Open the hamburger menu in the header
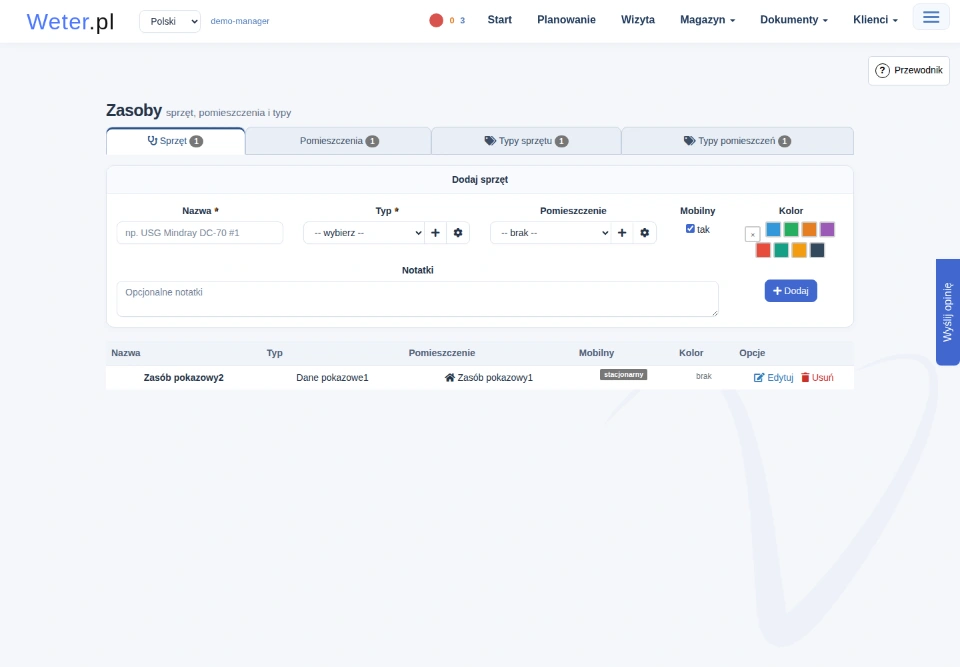 (931, 17)
